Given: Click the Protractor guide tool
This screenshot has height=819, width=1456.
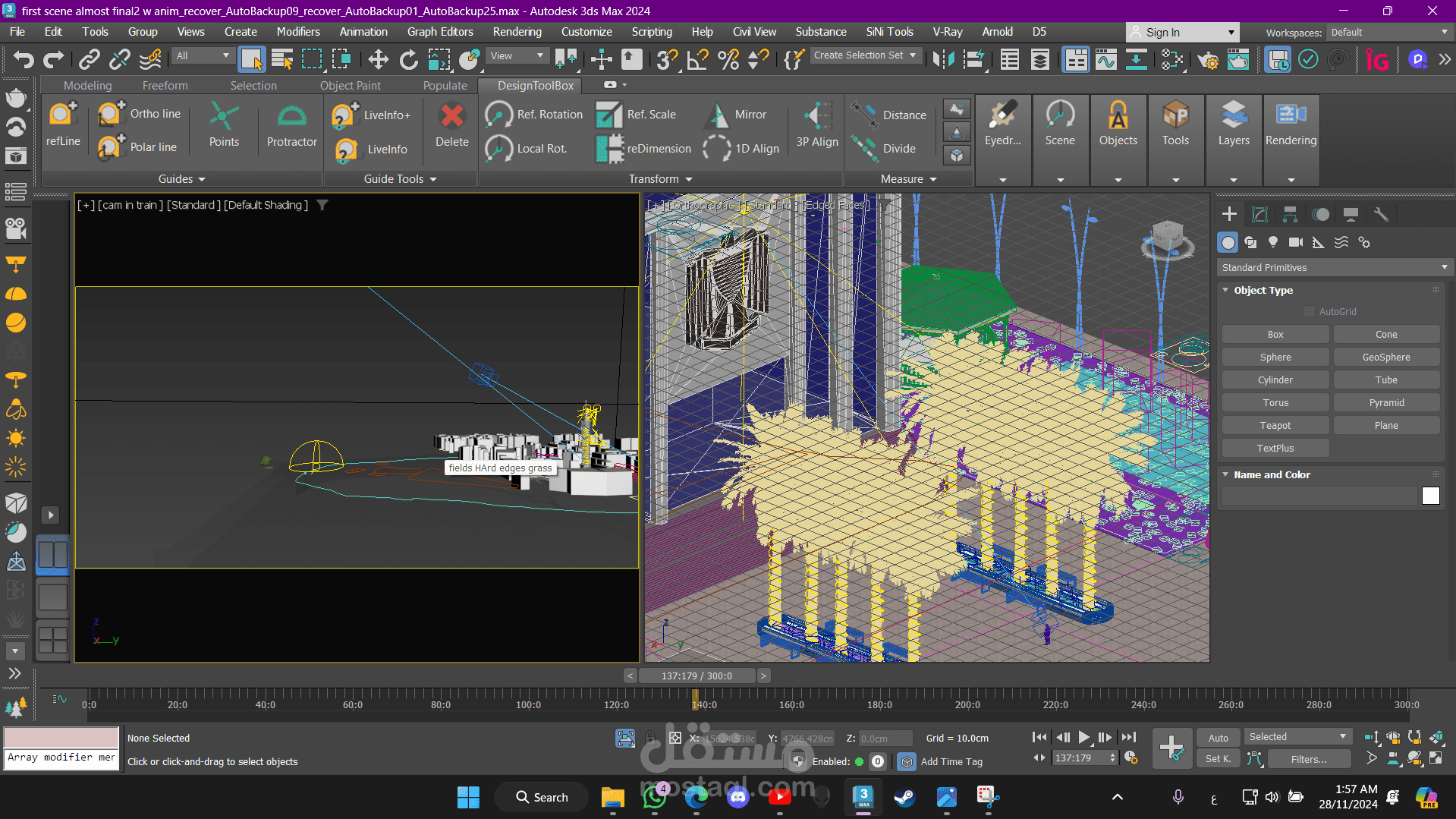Looking at the screenshot, I should point(291,126).
